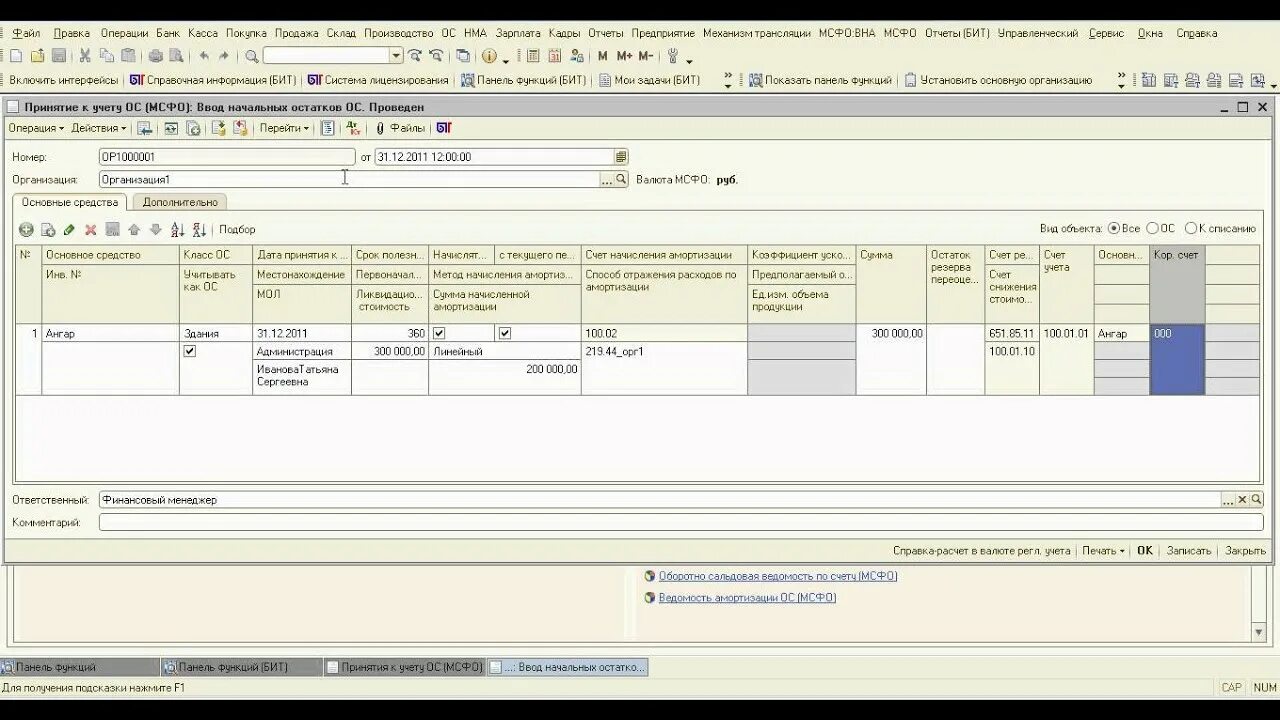Open the Печать dropdown menu
The width and height of the screenshot is (1280, 720).
[x=1103, y=551]
